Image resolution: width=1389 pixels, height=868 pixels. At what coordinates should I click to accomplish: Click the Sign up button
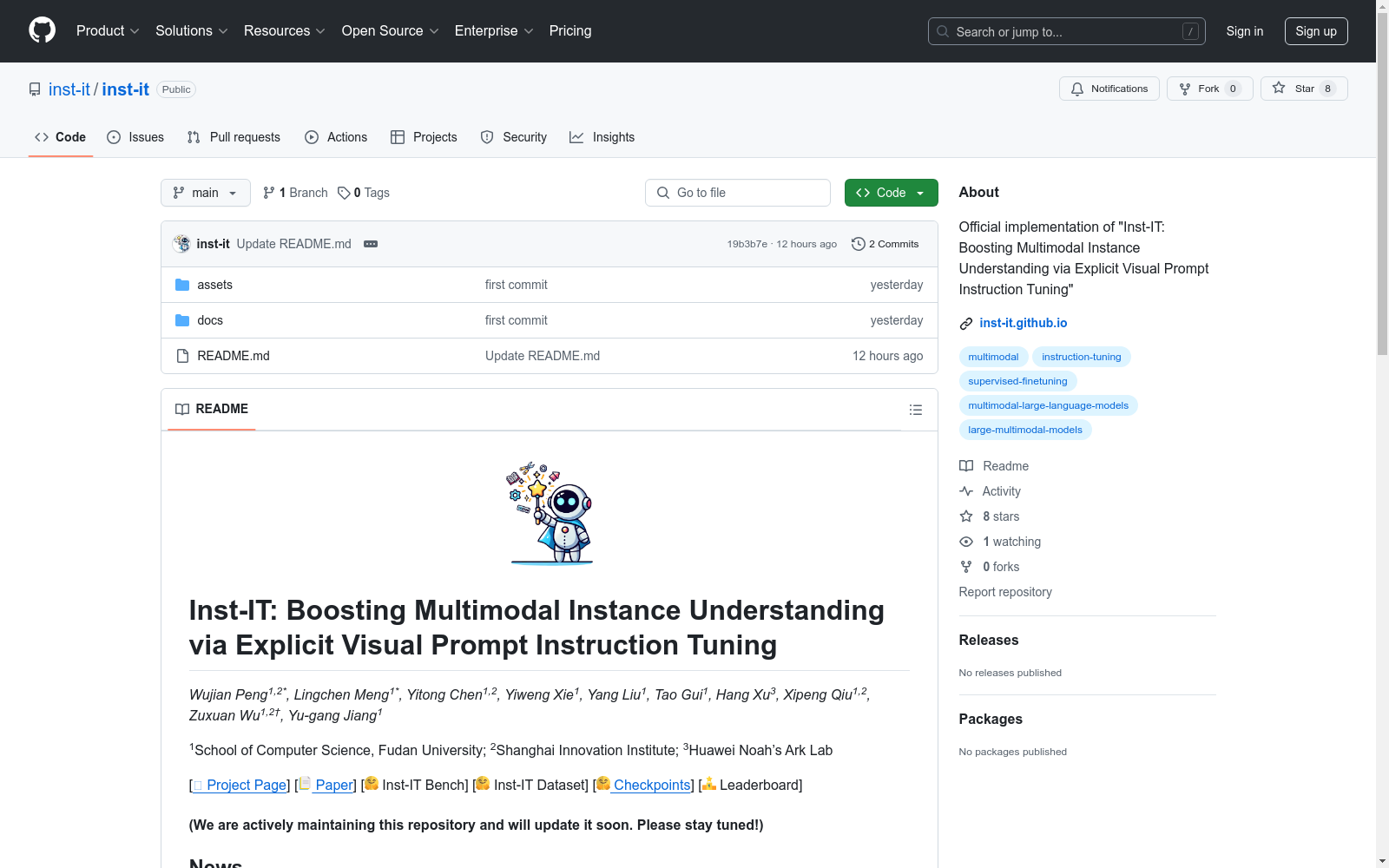coord(1316,31)
